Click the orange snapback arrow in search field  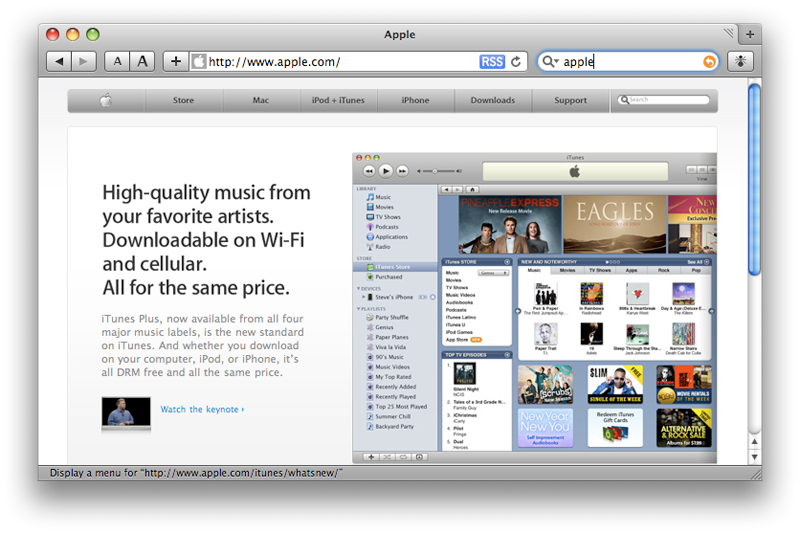709,62
